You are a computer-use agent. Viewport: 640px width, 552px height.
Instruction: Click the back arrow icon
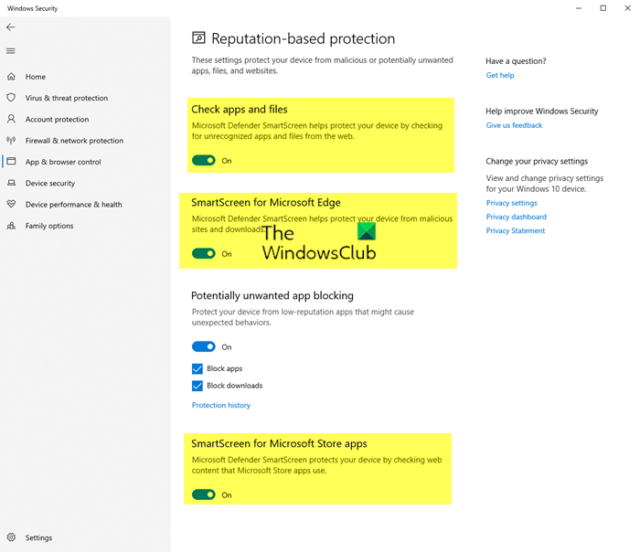[11, 28]
